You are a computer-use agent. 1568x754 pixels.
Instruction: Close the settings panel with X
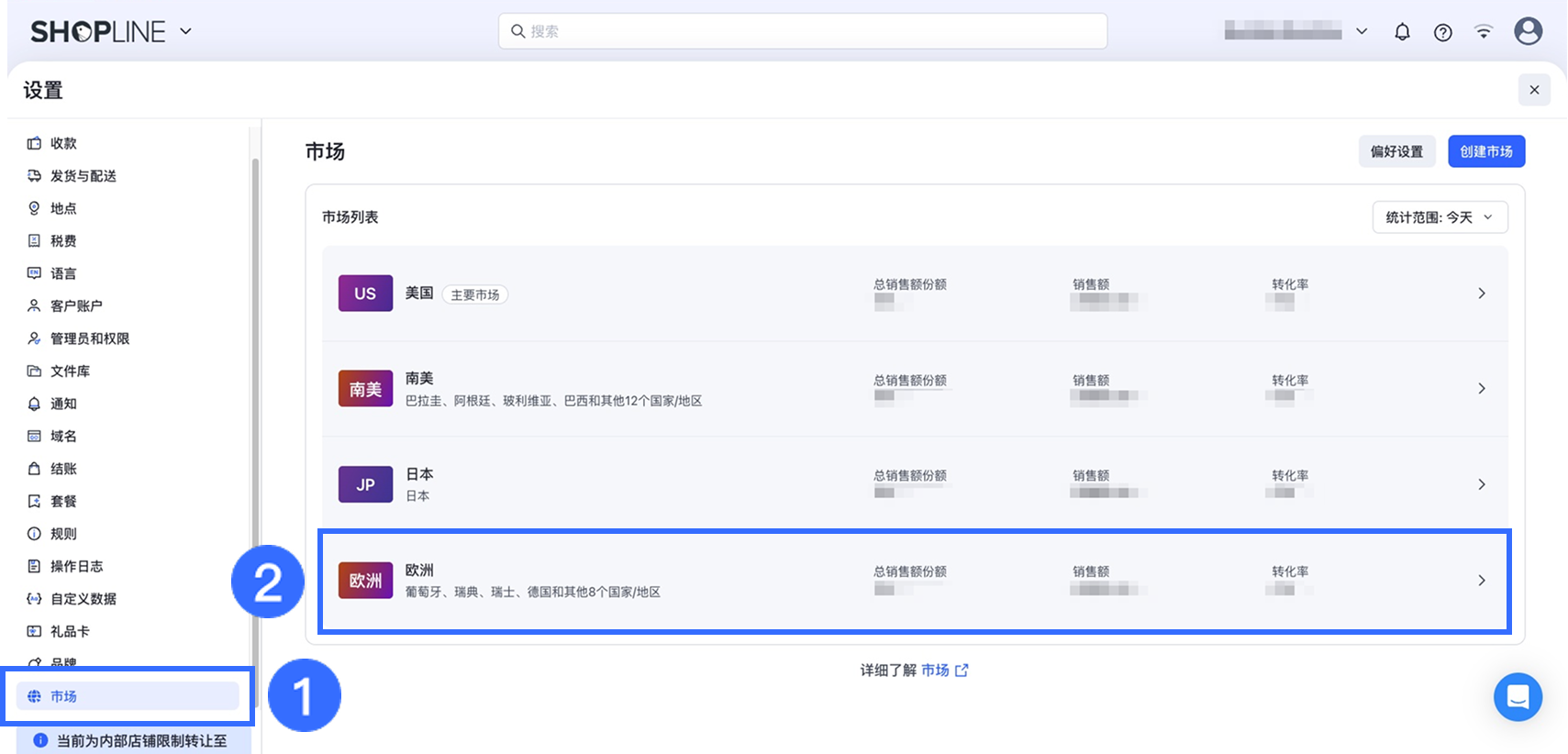[1534, 90]
